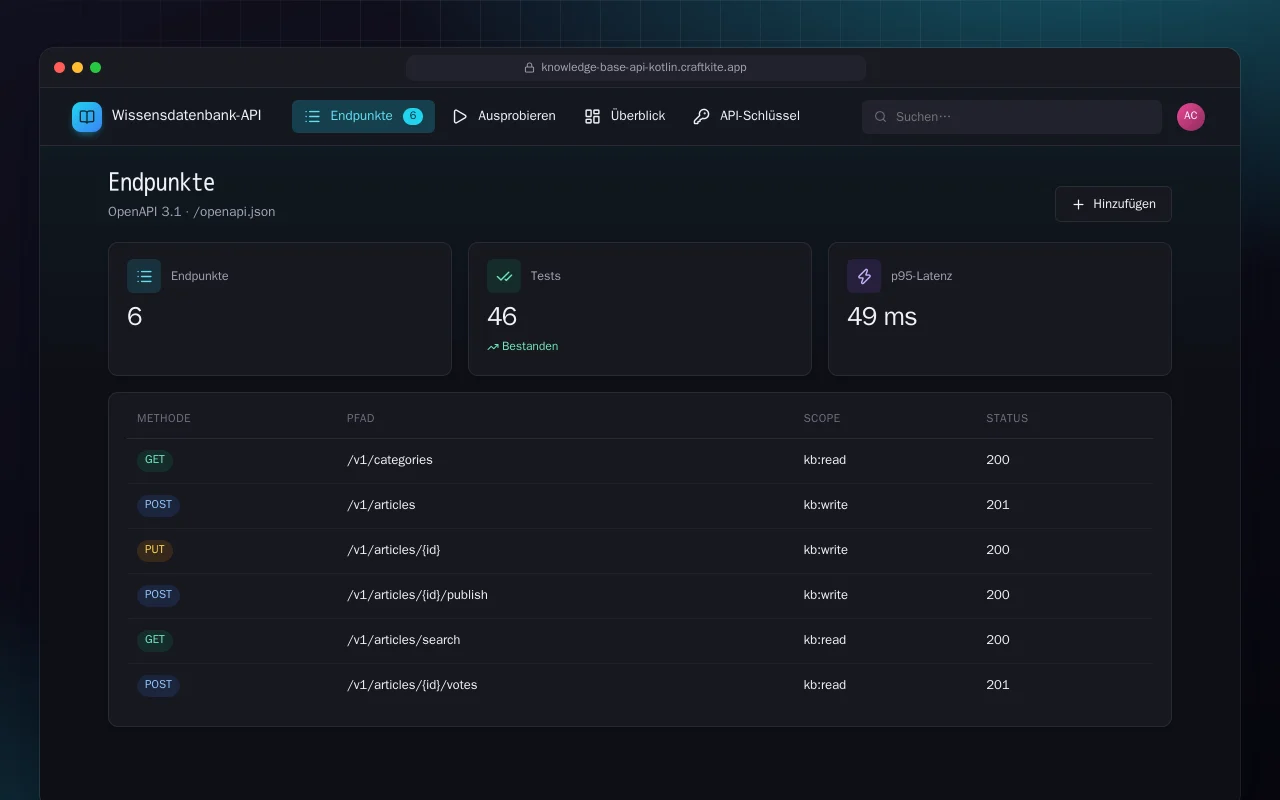Select the Endpunkte tab with badge 6
This screenshot has width=1280, height=800.
(363, 116)
